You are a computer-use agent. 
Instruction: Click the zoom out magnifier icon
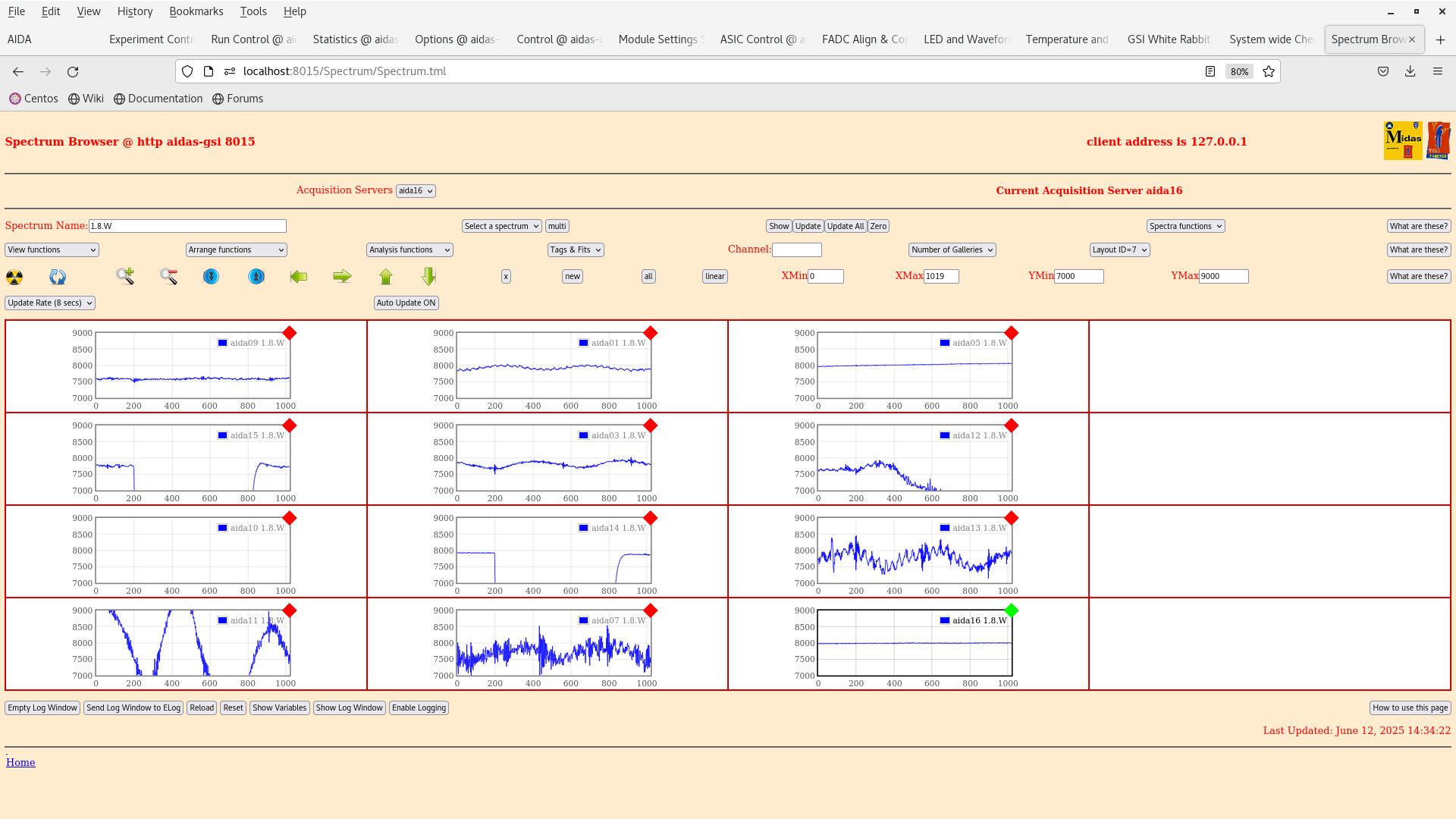coord(168,276)
